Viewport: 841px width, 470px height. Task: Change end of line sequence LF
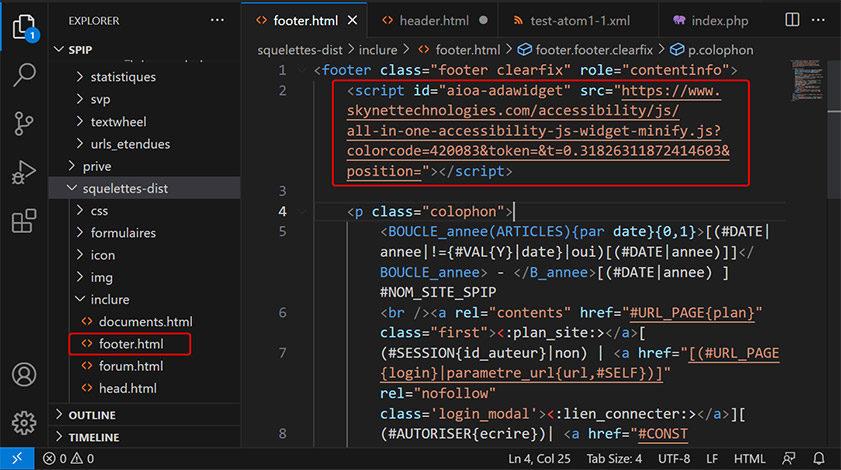coord(712,459)
